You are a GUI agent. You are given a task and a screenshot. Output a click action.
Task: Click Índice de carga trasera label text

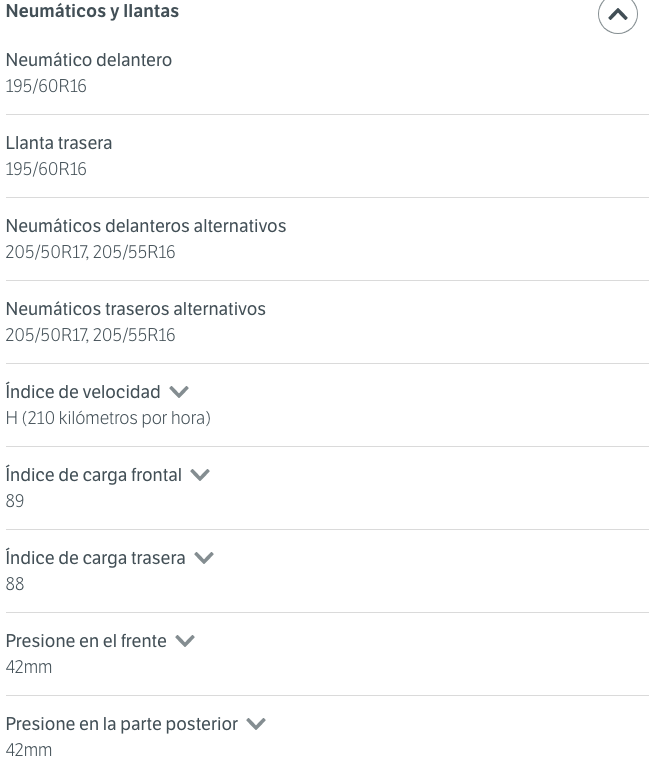pos(95,558)
